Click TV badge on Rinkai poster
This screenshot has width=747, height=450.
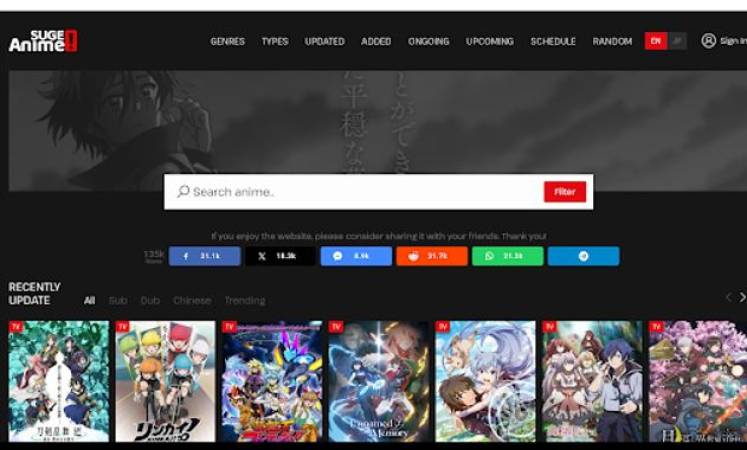coord(122,327)
